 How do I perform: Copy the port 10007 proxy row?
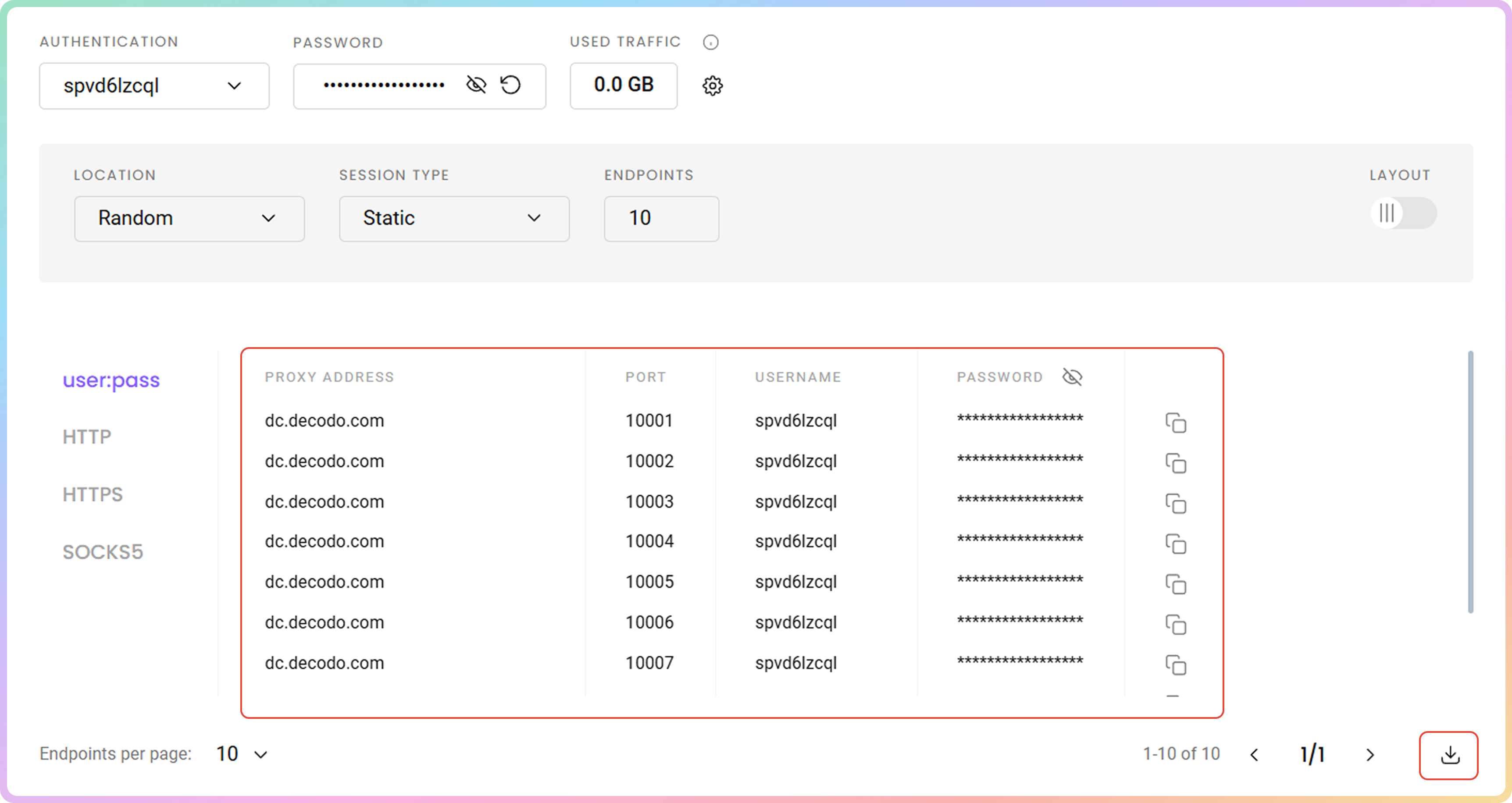point(1176,664)
